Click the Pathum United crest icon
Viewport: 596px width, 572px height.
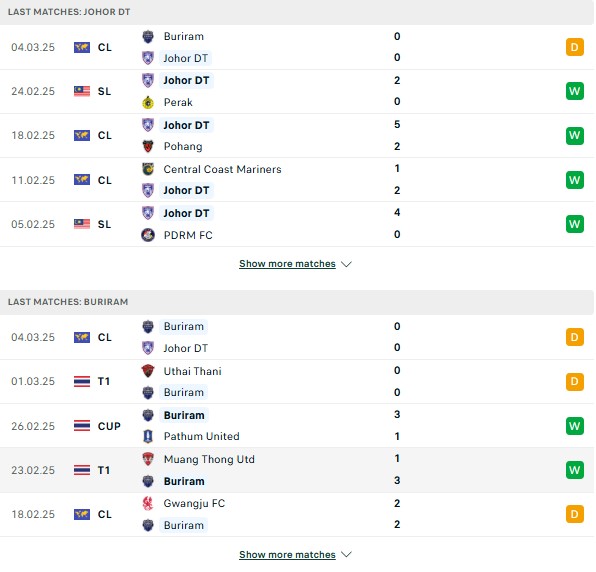(x=148, y=436)
